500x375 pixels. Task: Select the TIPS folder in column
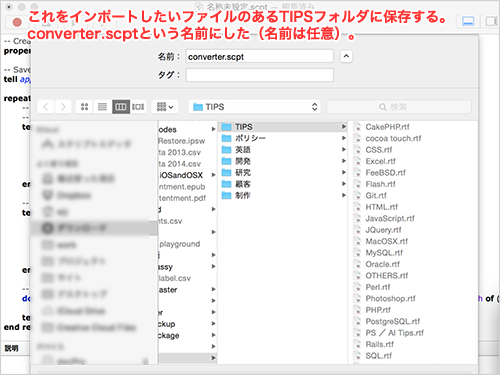click(283, 127)
